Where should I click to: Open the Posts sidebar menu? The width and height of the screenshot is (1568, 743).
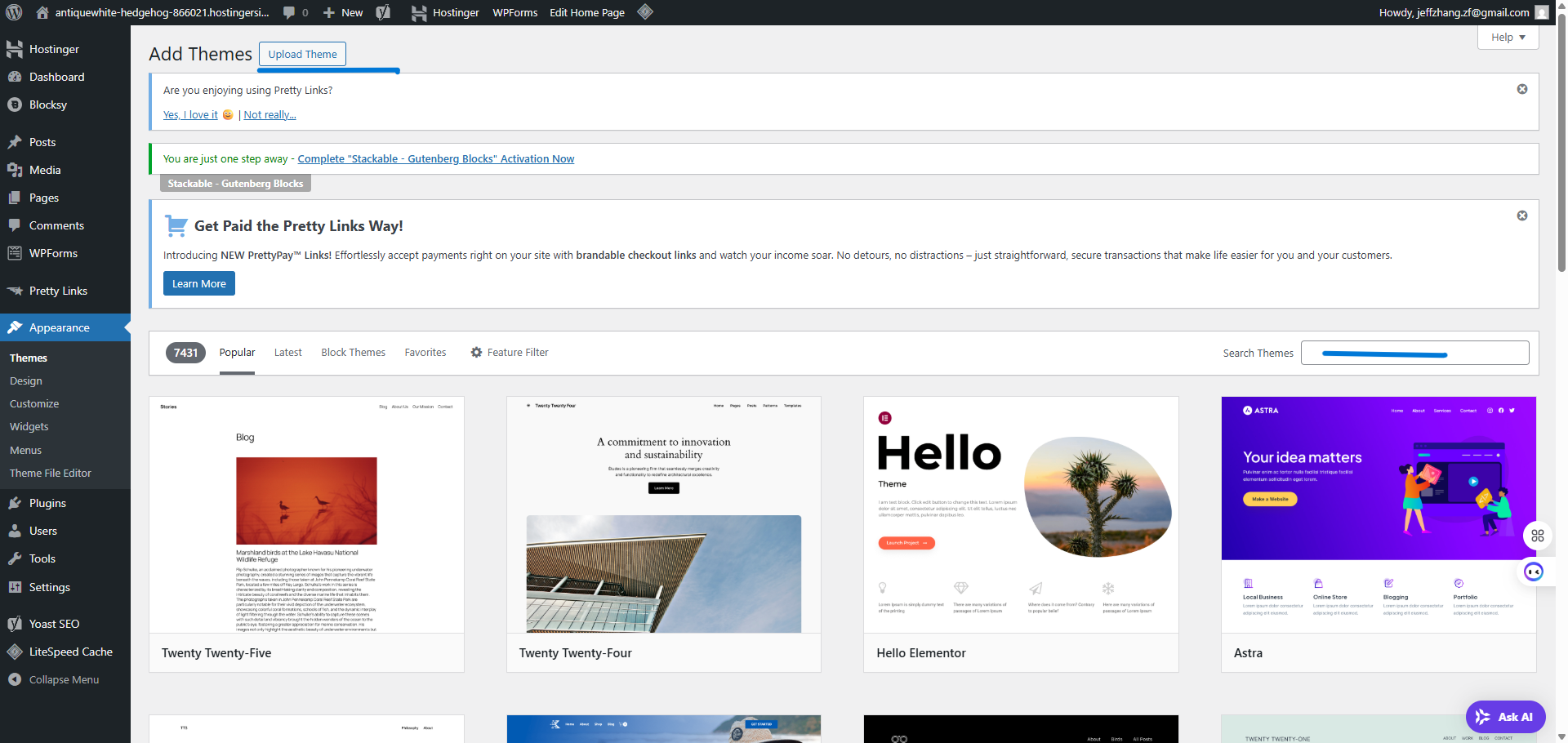65,142
